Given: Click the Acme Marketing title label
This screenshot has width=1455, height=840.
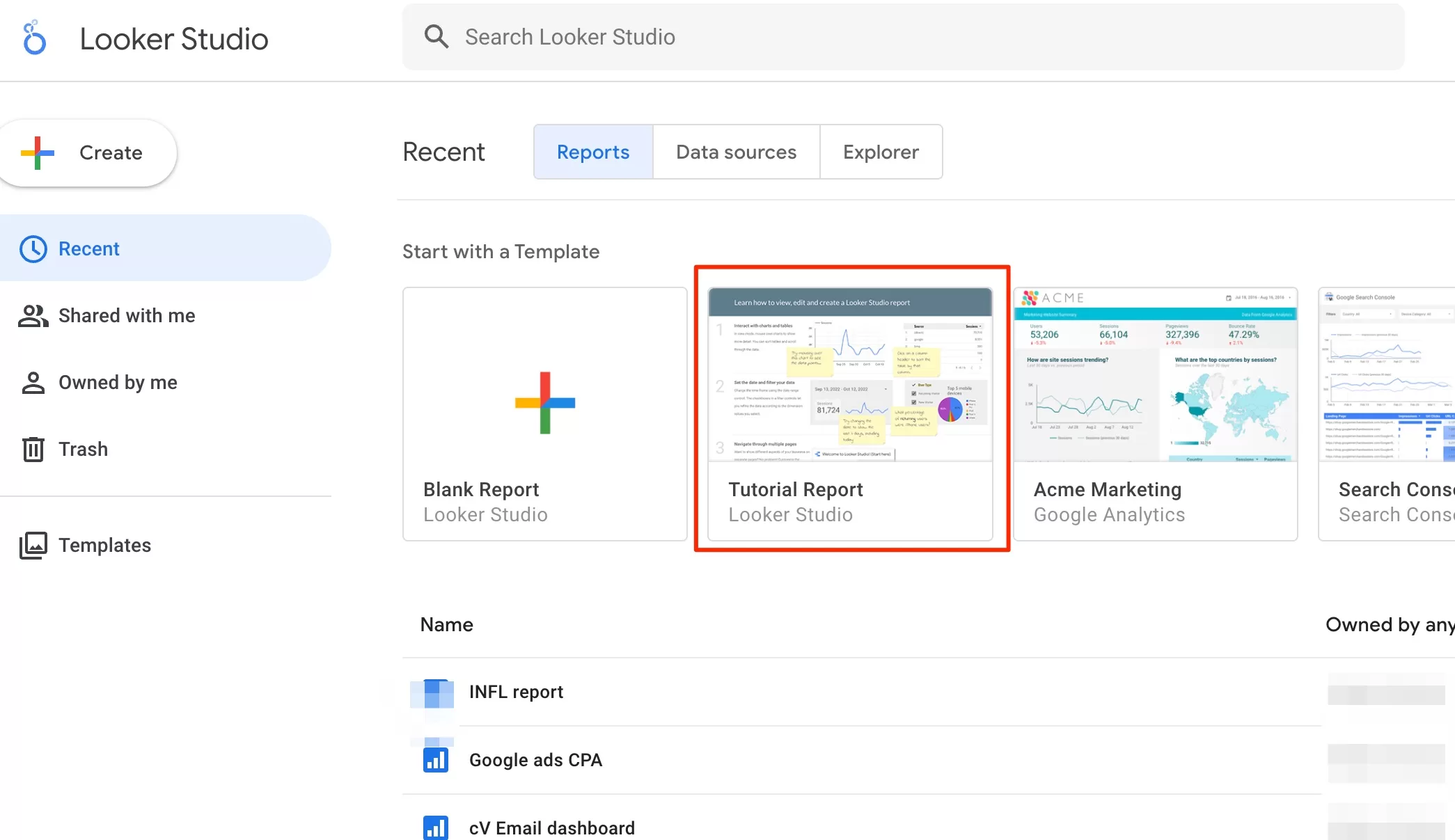Looking at the screenshot, I should [x=1108, y=490].
